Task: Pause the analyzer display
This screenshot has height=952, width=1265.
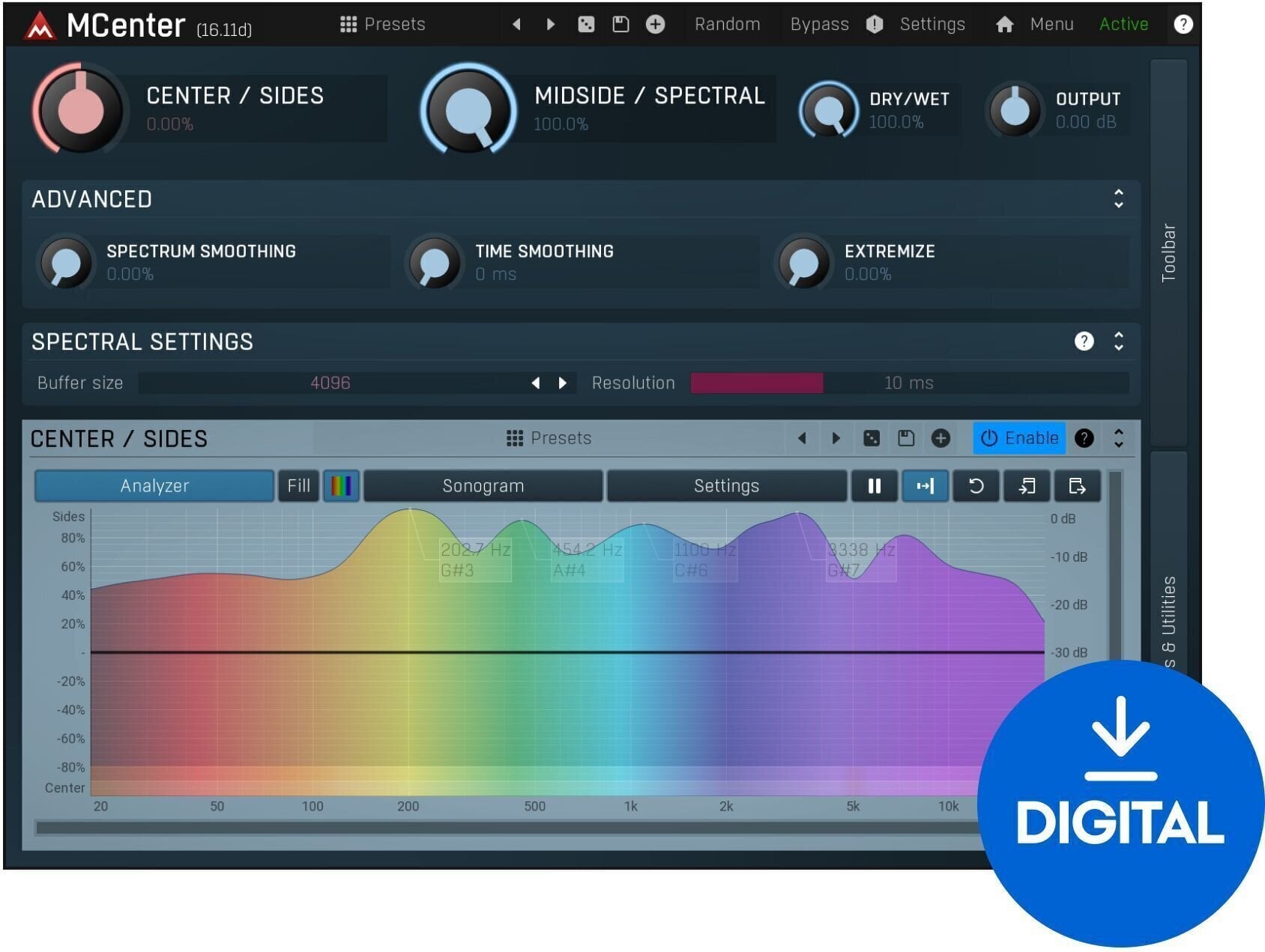Action: tap(874, 486)
